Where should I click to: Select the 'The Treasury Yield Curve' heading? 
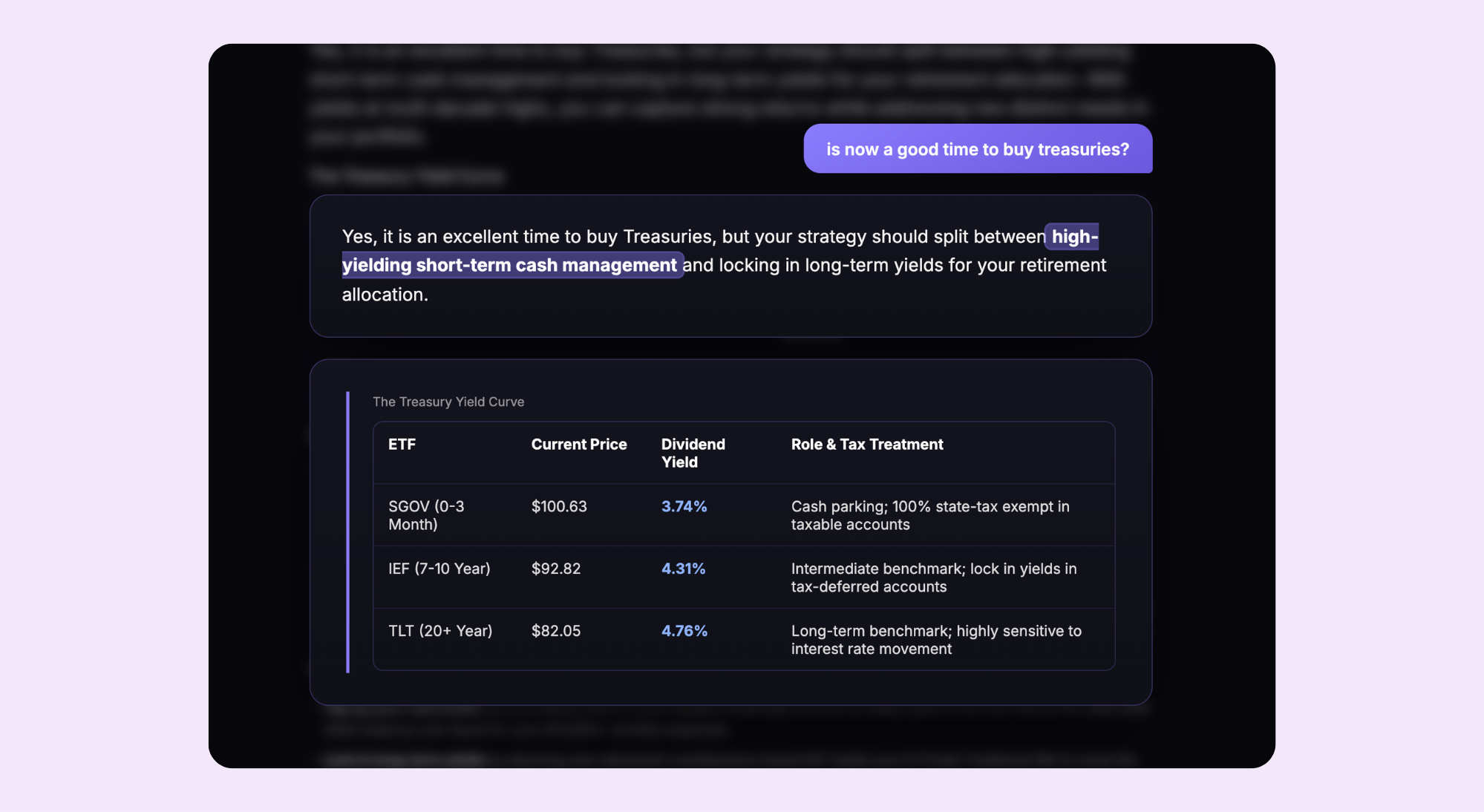pos(448,402)
